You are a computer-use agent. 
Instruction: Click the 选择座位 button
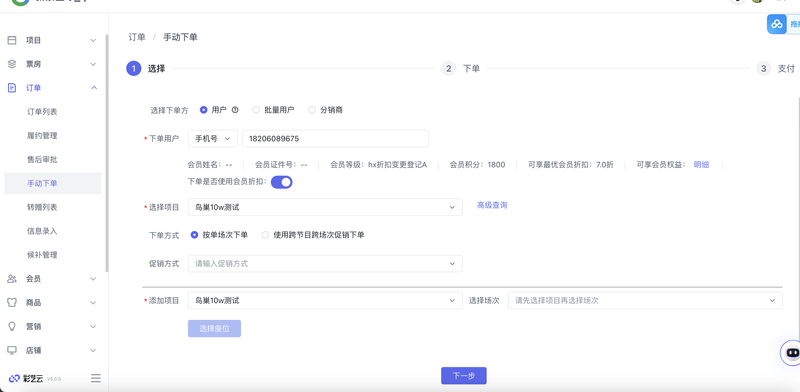click(214, 329)
